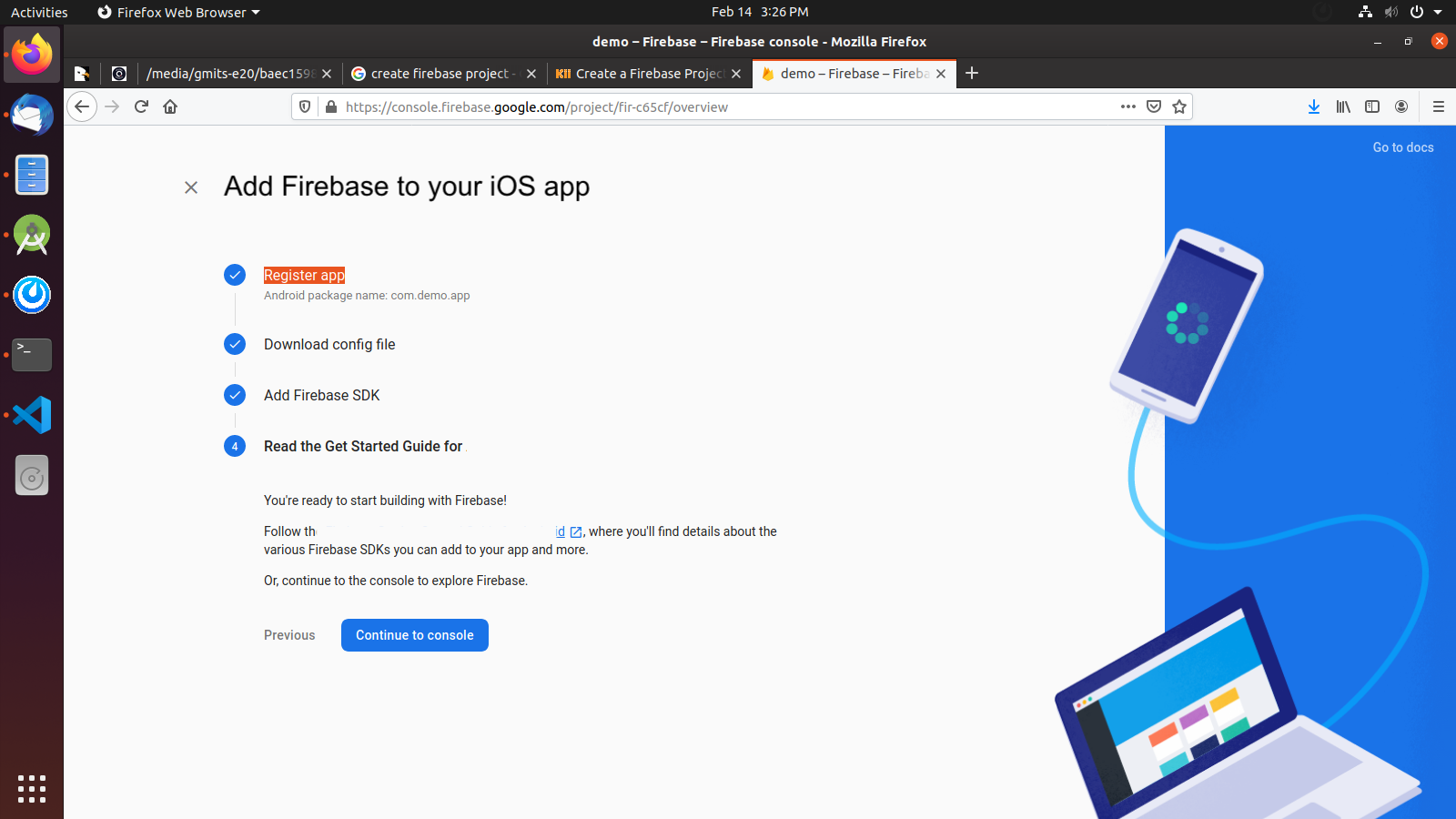The height and width of the screenshot is (819, 1456).
Task: Open the network status indicator
Action: [1365, 12]
